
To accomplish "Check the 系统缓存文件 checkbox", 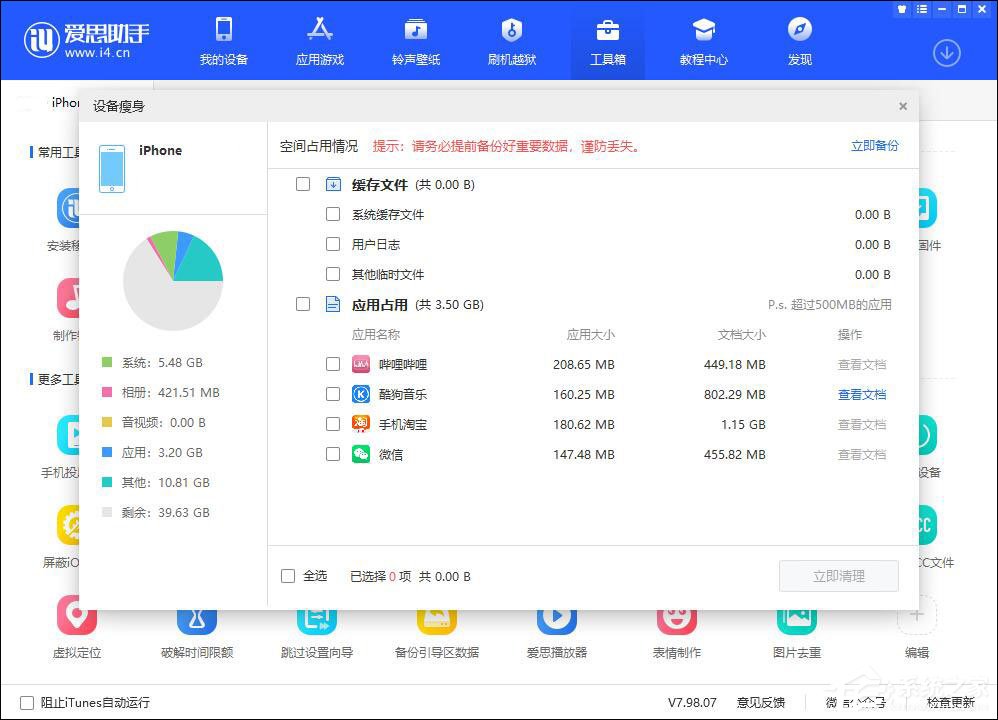I will (x=334, y=214).
